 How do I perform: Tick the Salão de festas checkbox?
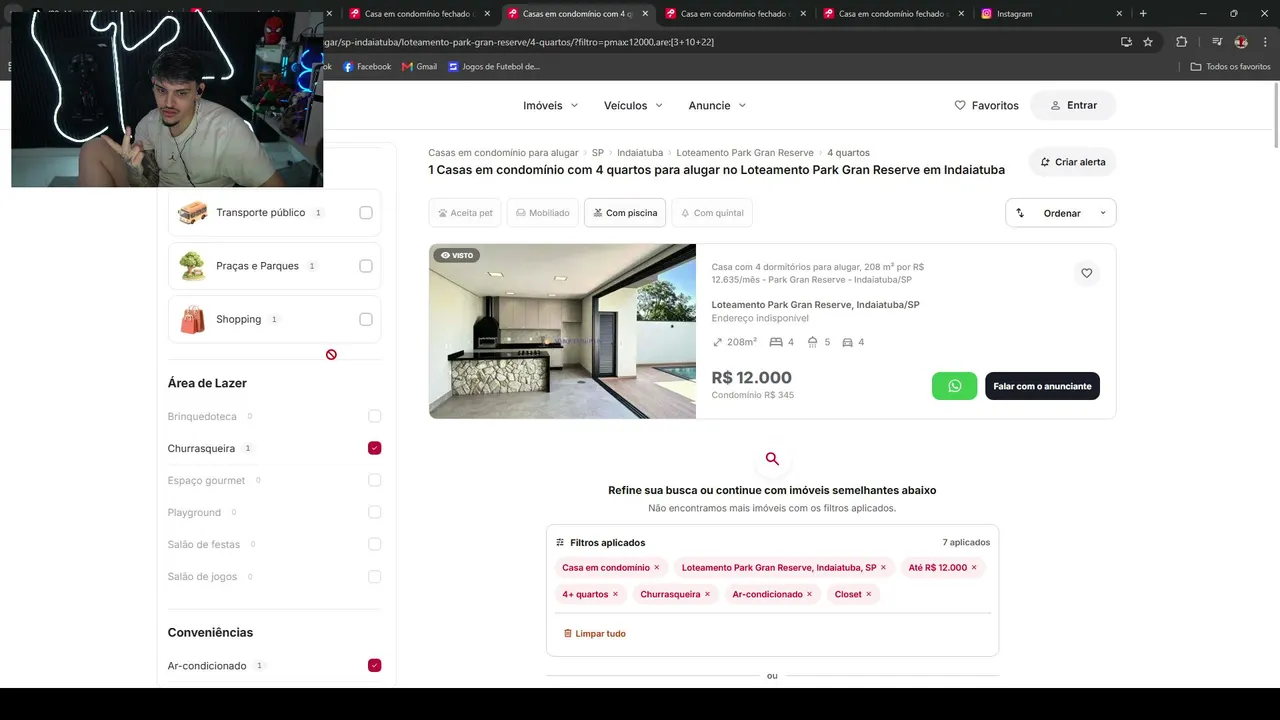coord(374,544)
